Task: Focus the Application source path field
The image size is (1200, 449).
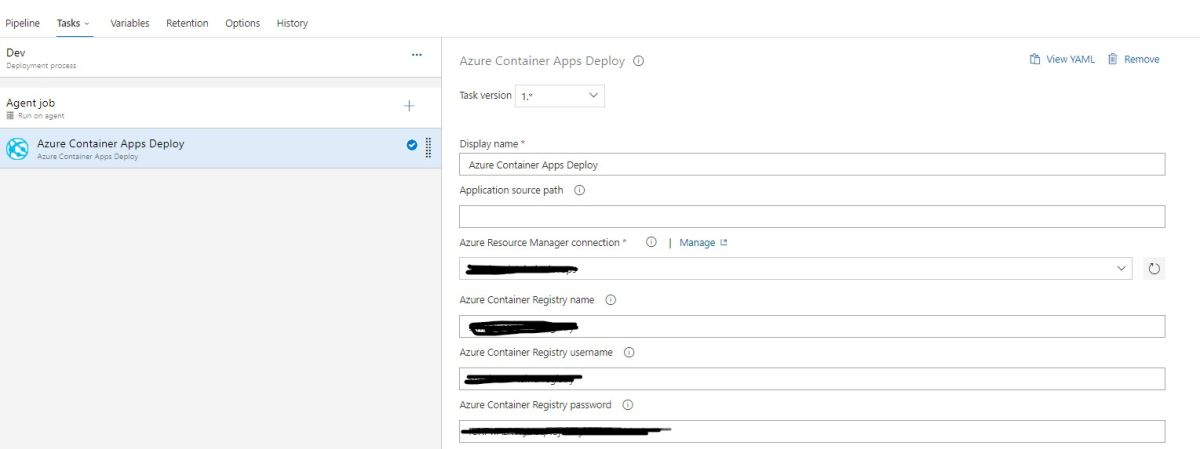Action: coord(812,216)
